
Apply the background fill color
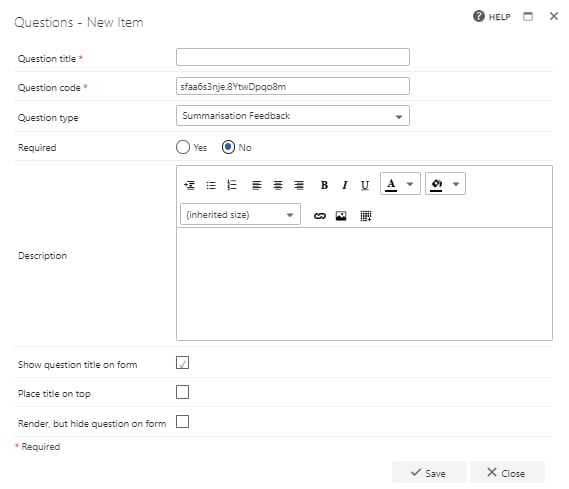436,185
